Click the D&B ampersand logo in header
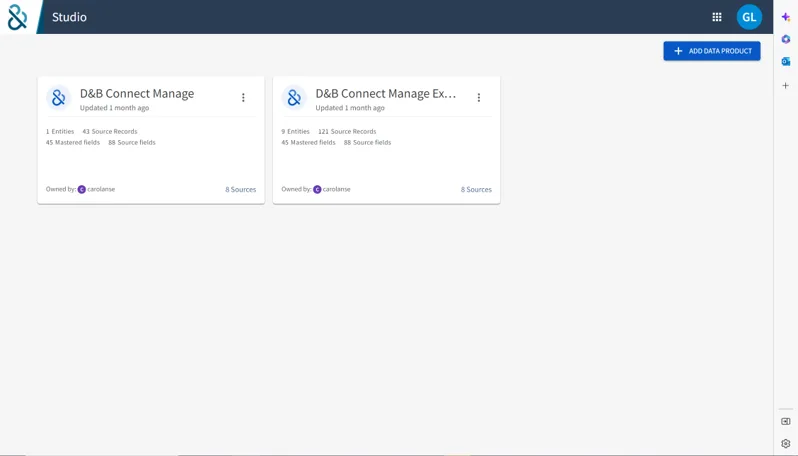This screenshot has height=456, width=798. point(17,17)
